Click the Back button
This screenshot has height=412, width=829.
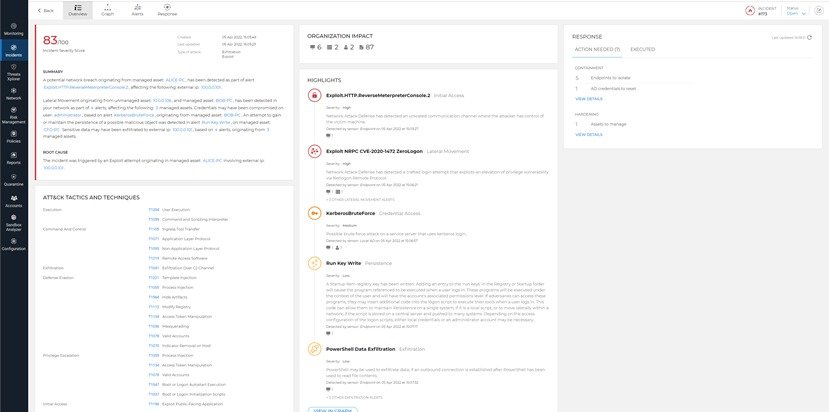(46, 11)
